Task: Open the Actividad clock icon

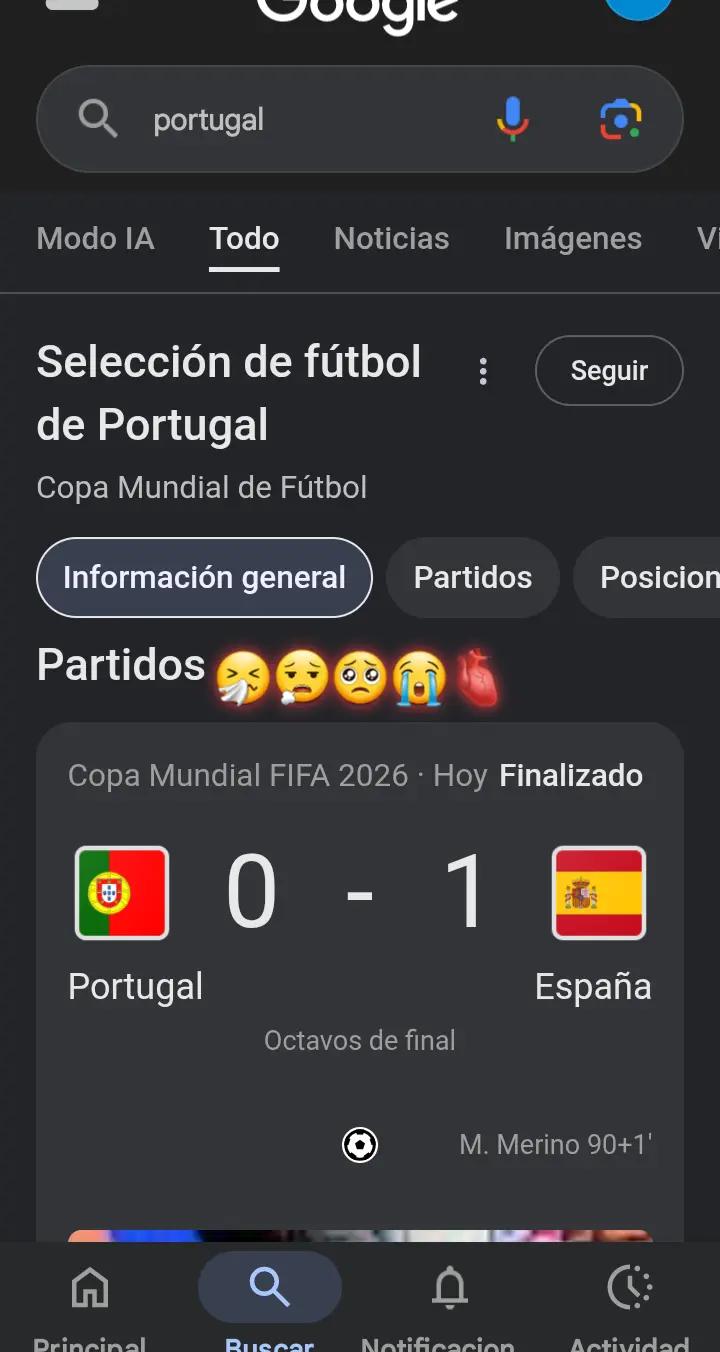Action: point(629,1288)
